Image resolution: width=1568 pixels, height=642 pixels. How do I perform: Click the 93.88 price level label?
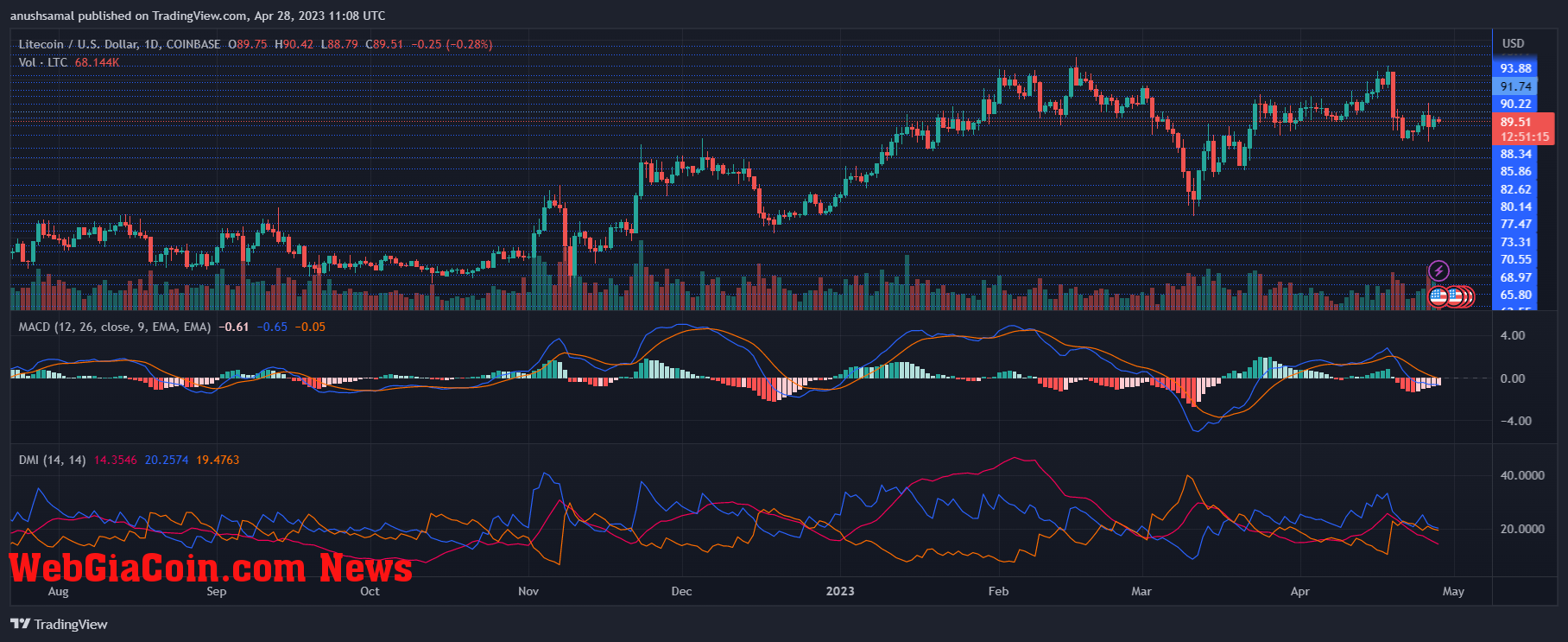[1515, 68]
